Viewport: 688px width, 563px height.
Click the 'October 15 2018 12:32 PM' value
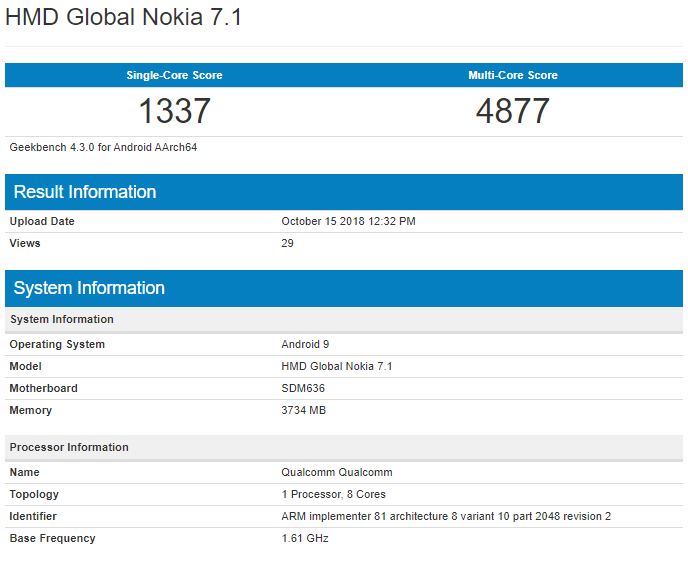click(348, 221)
